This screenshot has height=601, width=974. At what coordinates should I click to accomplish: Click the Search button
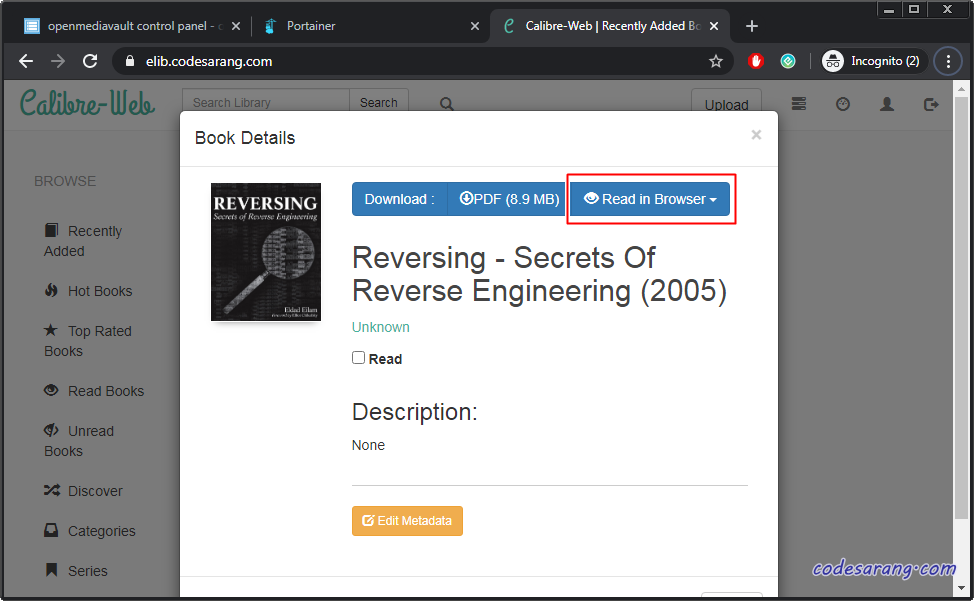click(379, 102)
